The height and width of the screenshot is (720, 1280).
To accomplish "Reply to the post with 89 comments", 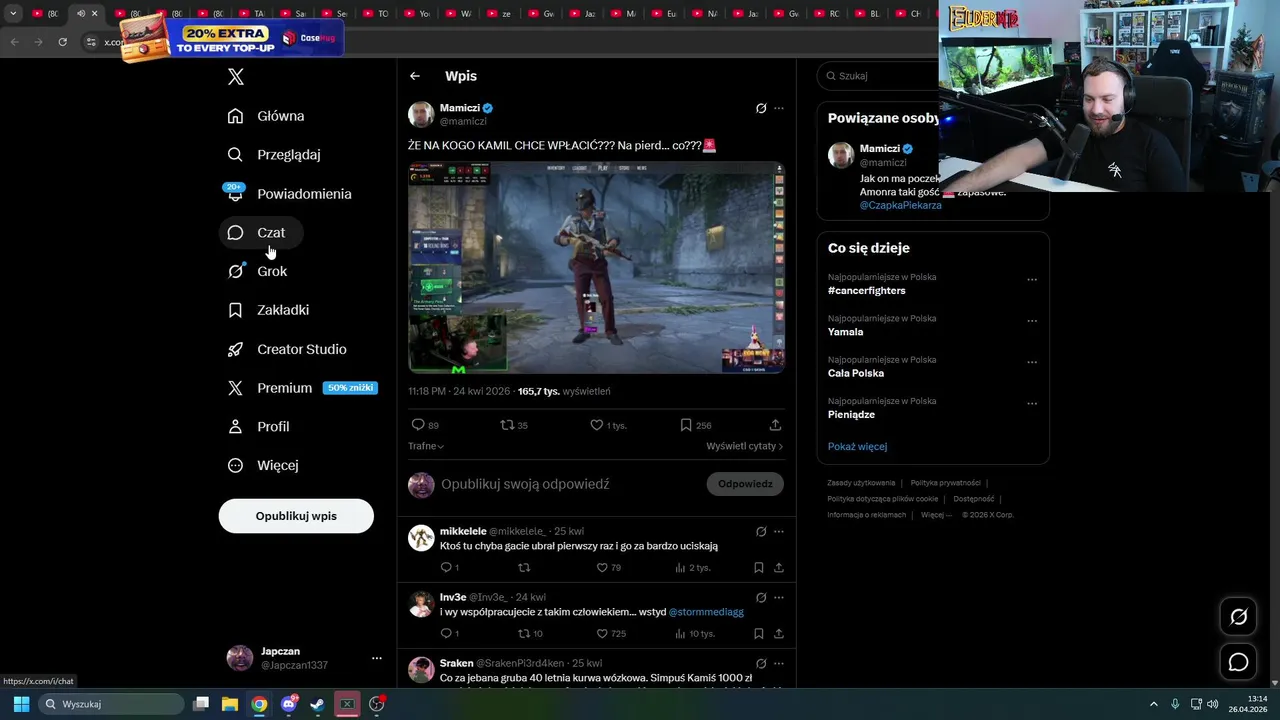I will click(x=425, y=425).
